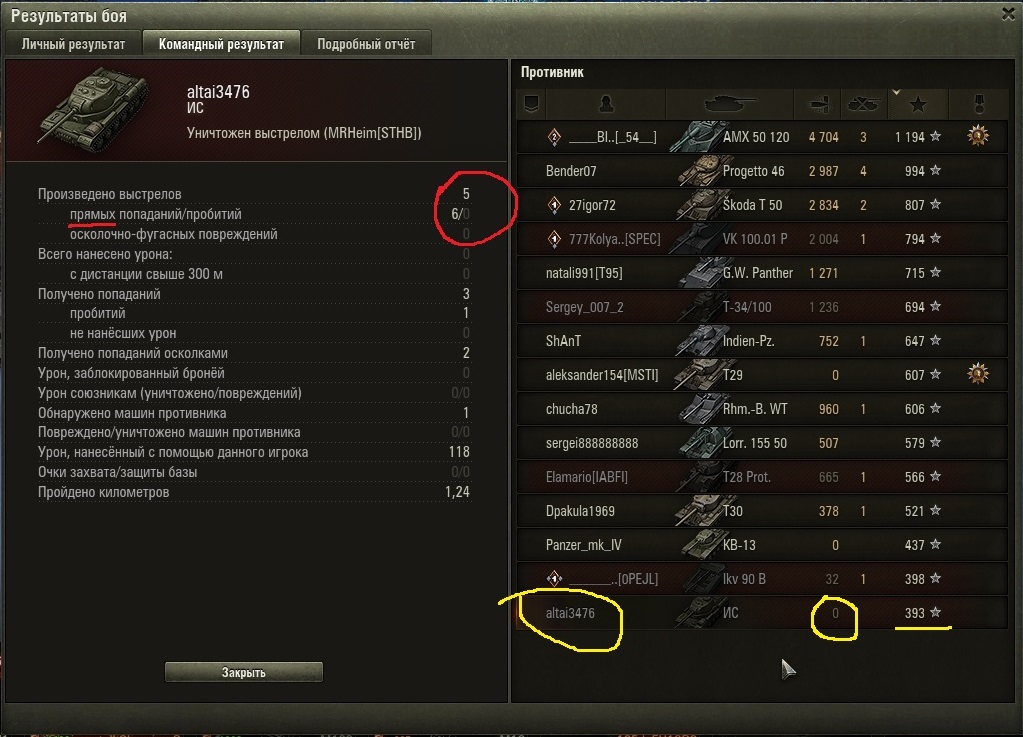Toggle sort arrow above experience column

[x=896, y=93]
